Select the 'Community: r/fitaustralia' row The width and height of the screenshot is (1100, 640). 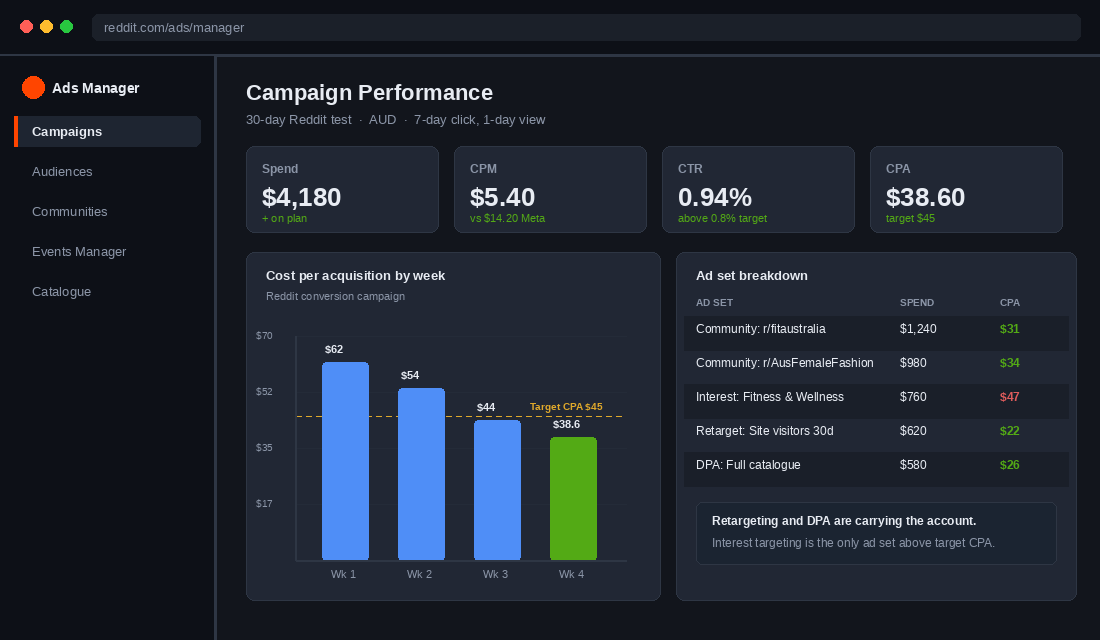(x=876, y=333)
